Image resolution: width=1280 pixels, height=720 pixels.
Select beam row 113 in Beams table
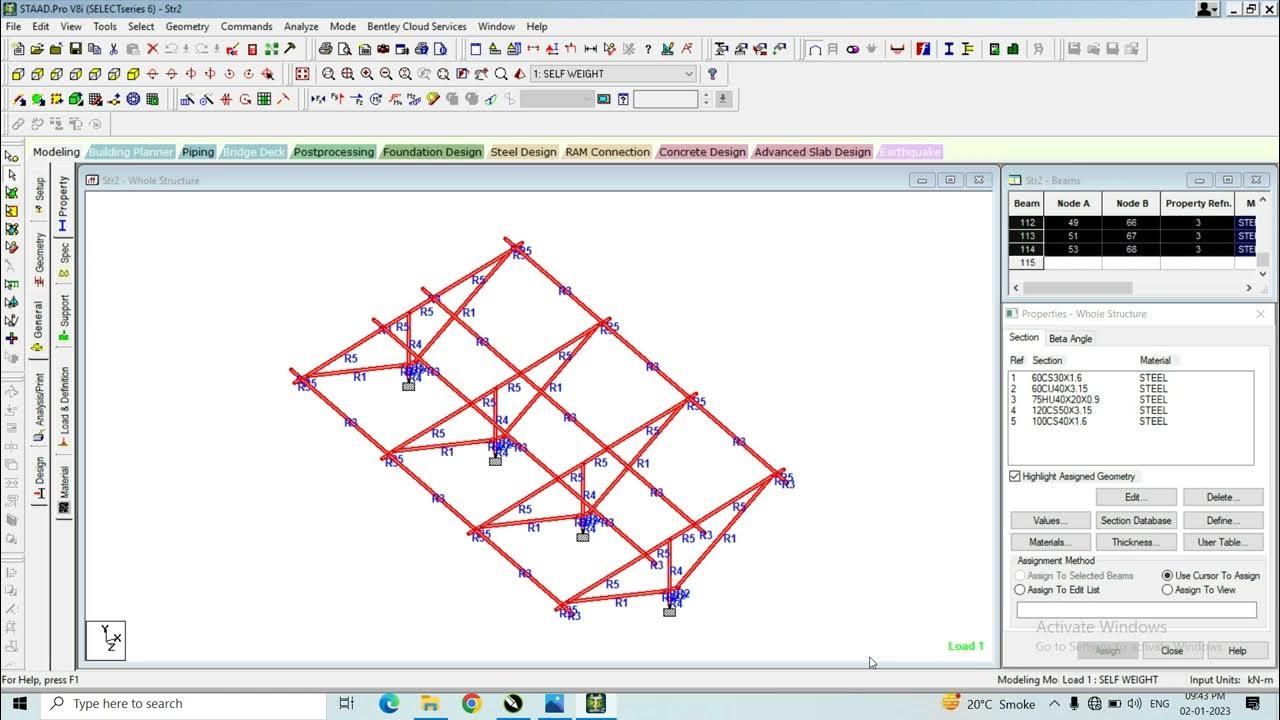[1133, 236]
